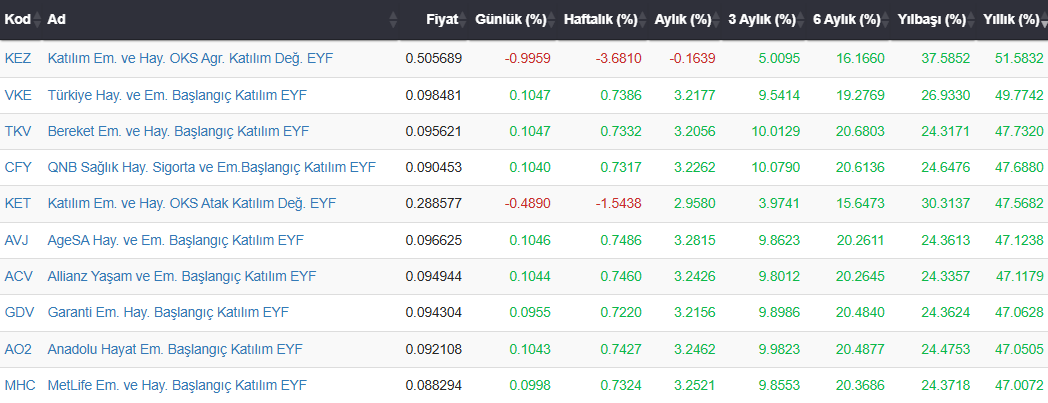Click TKV three-month value 10.0129
The width and height of the screenshot is (1048, 403).
775,131
